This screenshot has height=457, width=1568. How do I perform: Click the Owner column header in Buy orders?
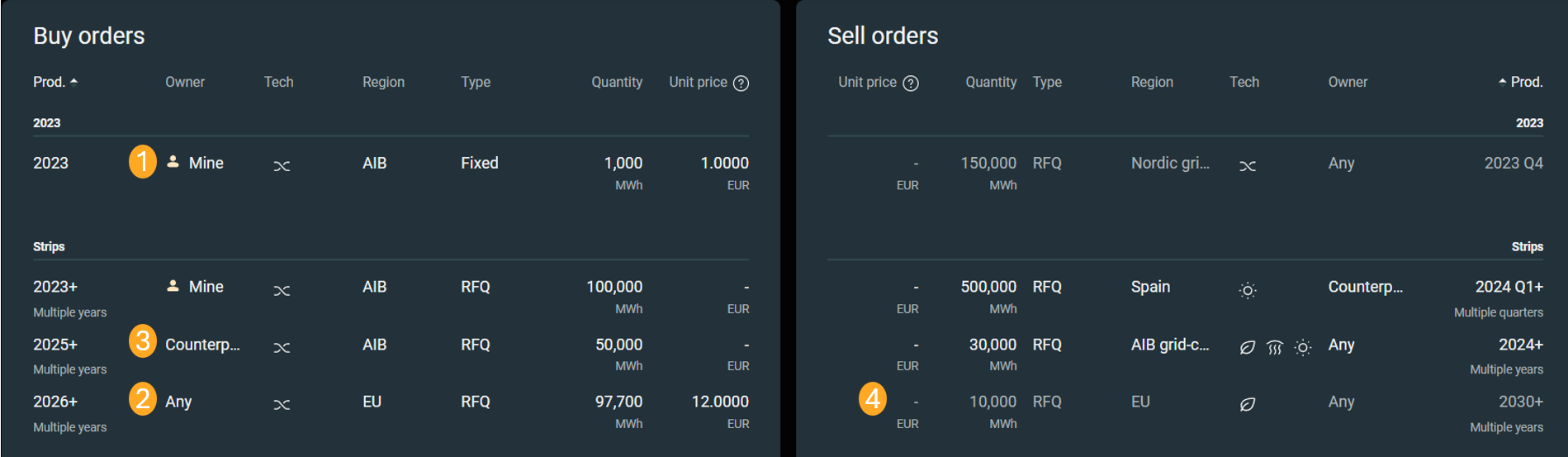tap(185, 82)
